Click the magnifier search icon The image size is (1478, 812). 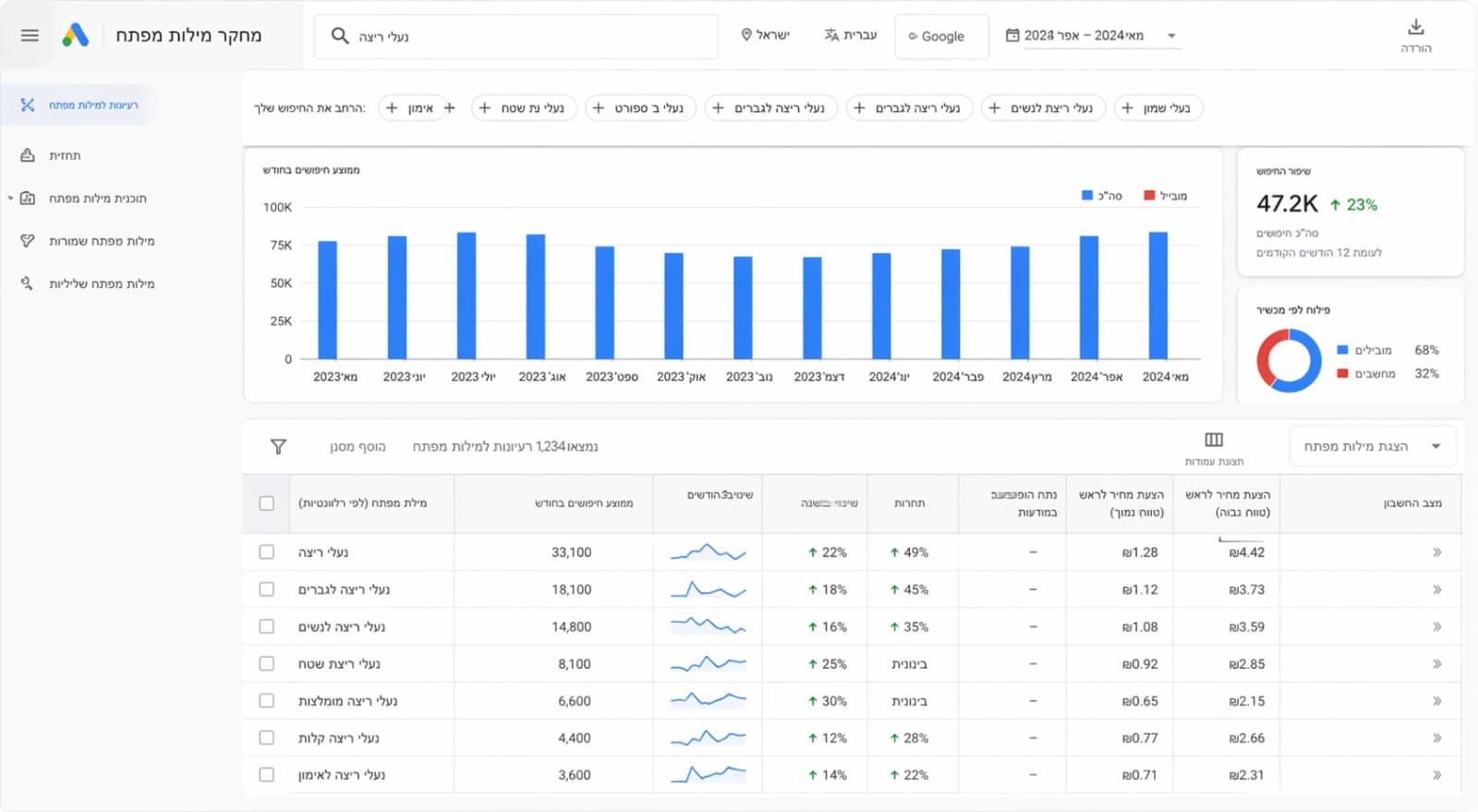point(340,36)
